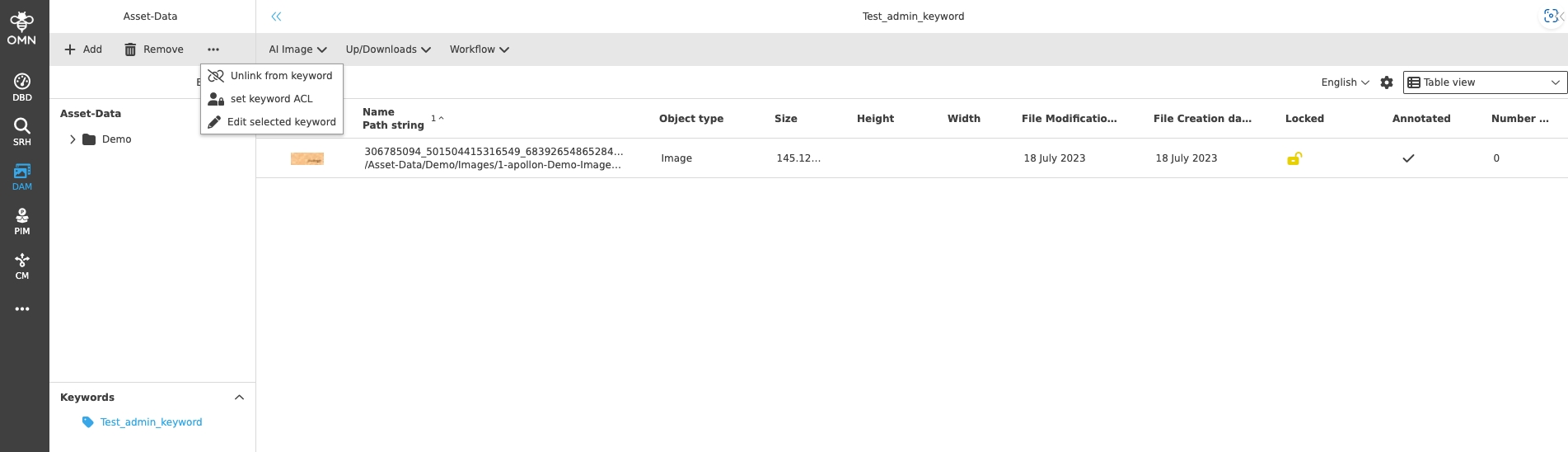Image resolution: width=1568 pixels, height=452 pixels.
Task: Click the asset image thumbnail
Action: (x=307, y=158)
